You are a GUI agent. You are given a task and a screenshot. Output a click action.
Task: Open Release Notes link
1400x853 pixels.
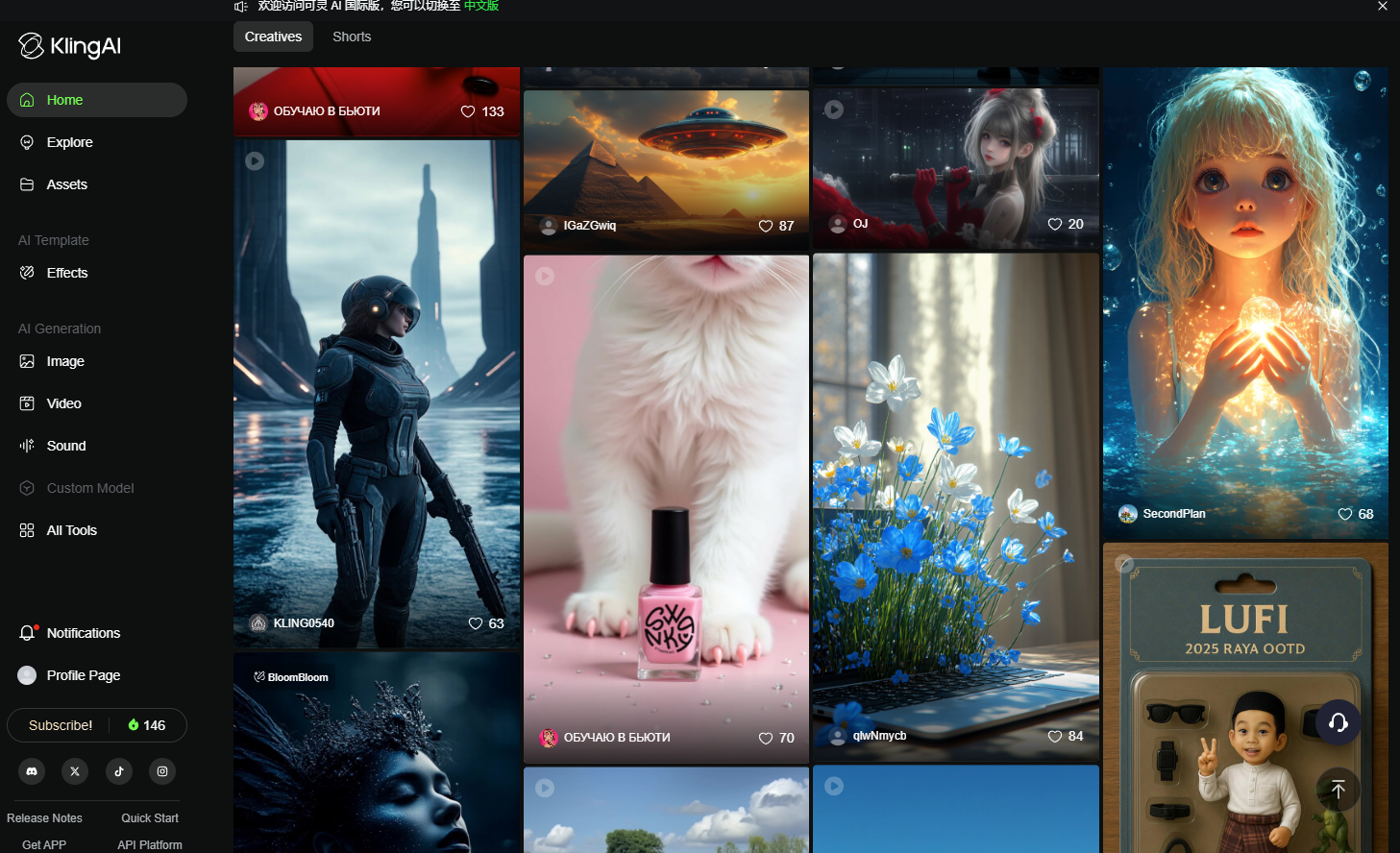tap(44, 818)
